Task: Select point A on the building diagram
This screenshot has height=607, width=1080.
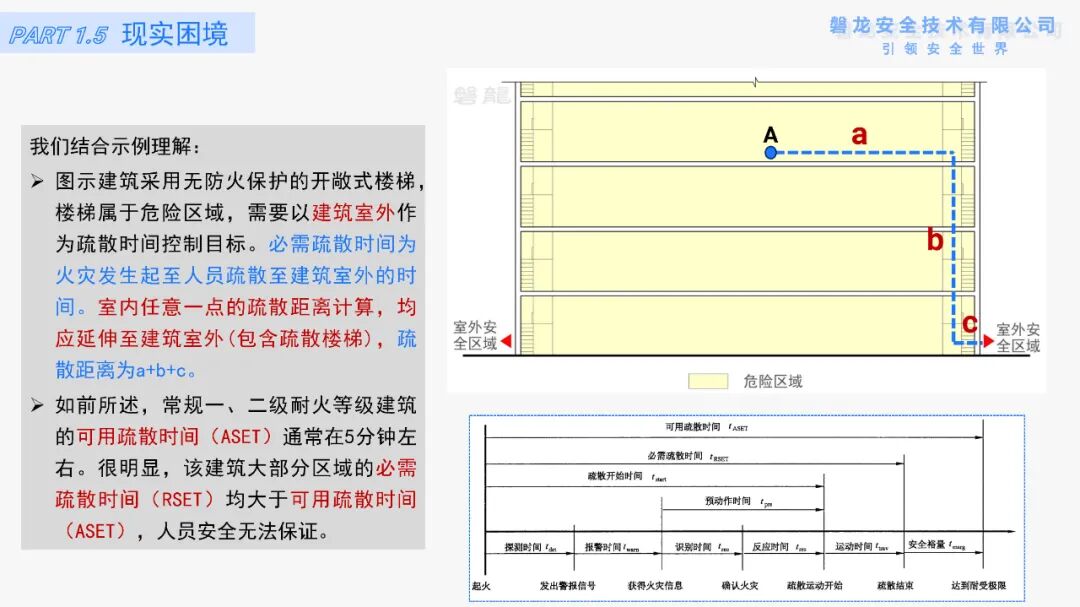Action: tap(770, 152)
